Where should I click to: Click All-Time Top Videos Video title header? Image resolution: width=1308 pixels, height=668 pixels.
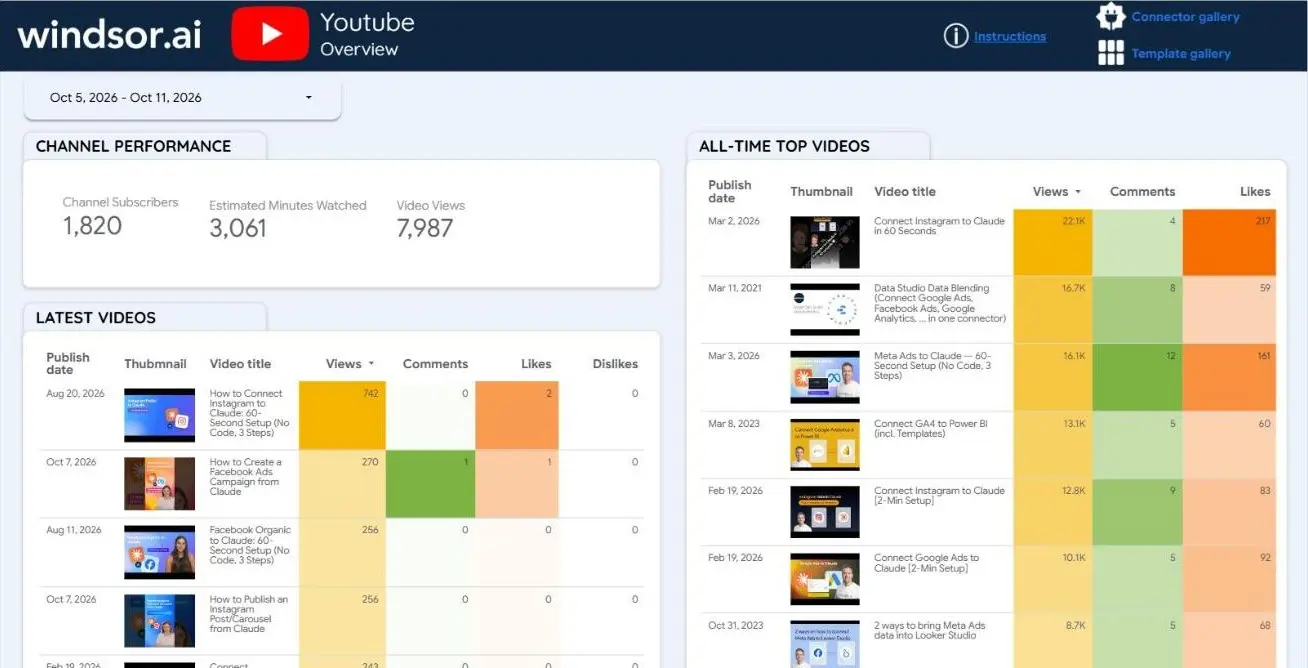pyautogui.click(x=905, y=192)
